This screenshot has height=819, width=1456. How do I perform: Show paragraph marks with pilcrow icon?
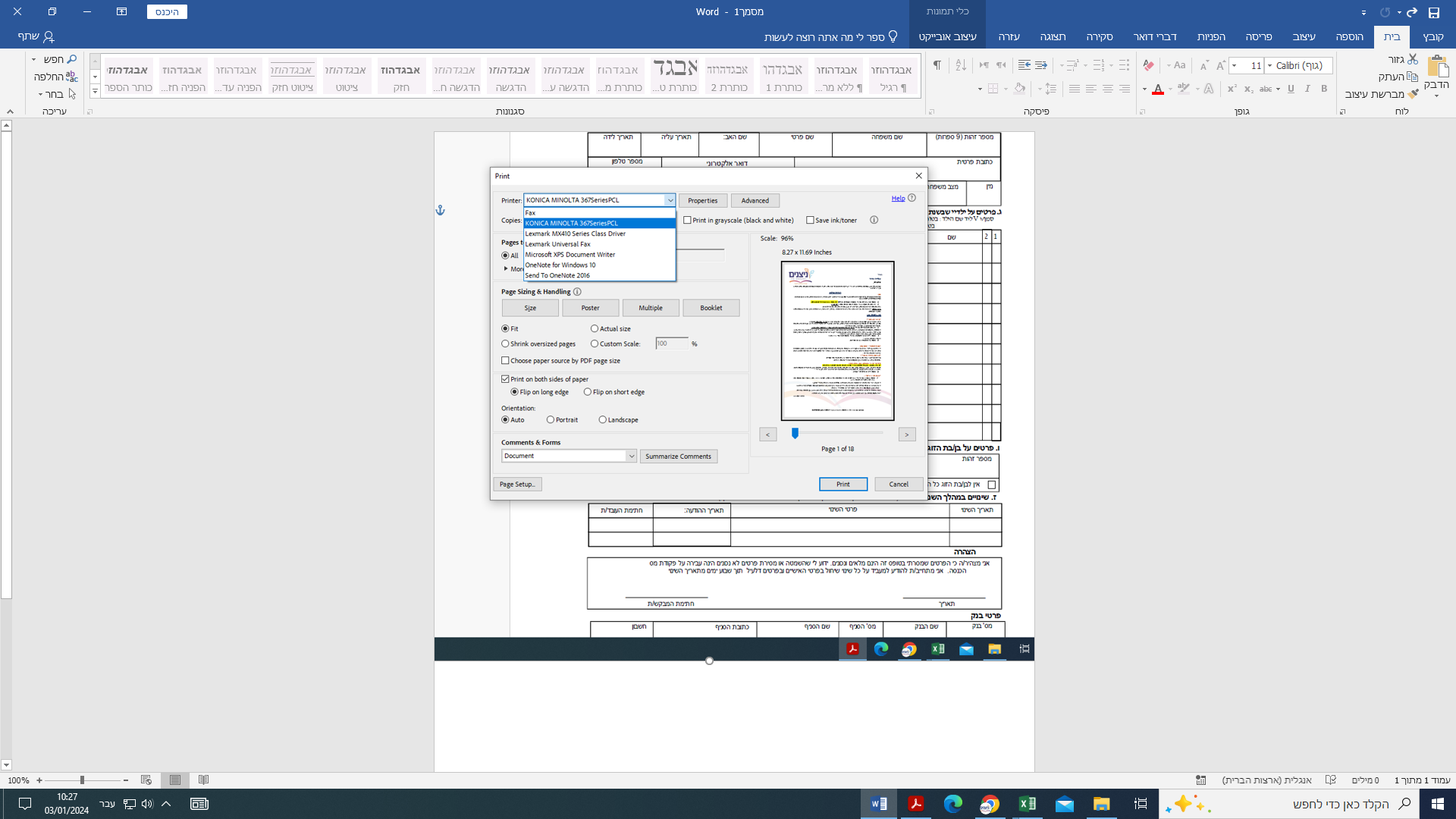click(x=937, y=65)
